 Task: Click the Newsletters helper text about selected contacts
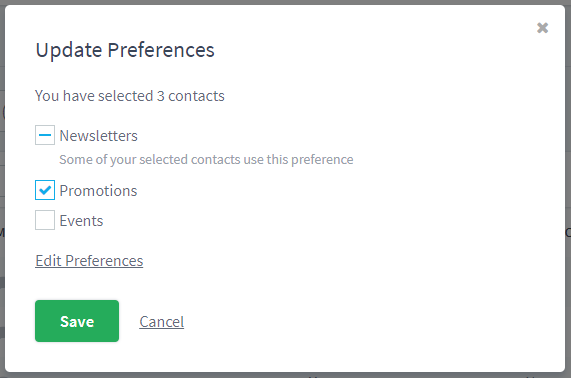coord(206,160)
